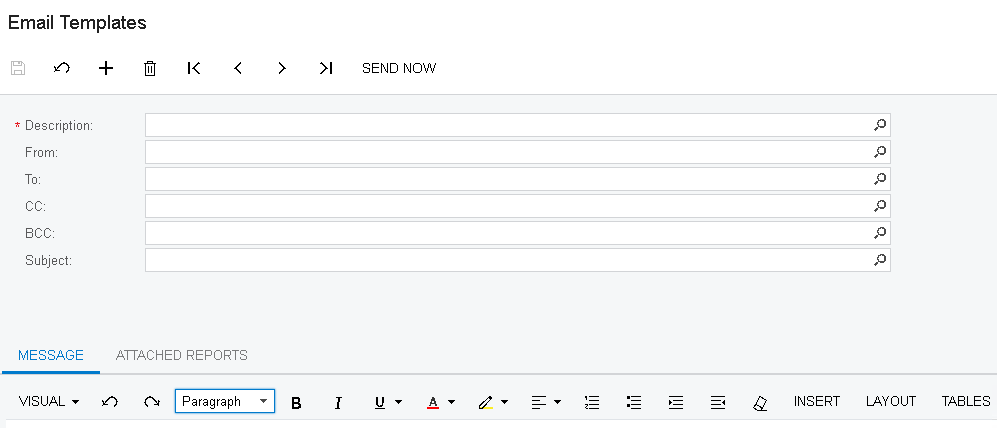This screenshot has height=428, width=997.
Task: Redo the edit in message editor
Action: (x=151, y=401)
